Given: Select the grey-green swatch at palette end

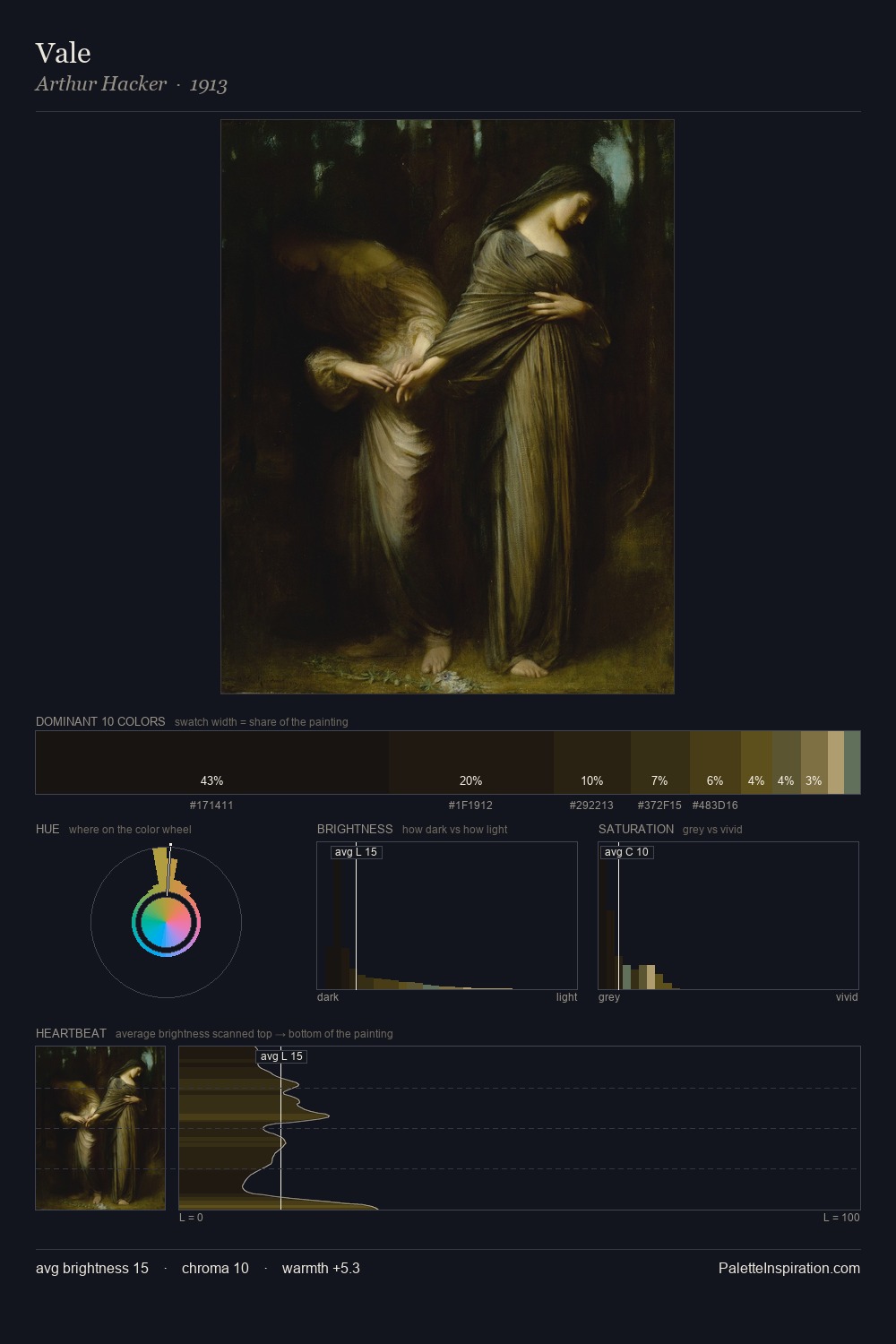Looking at the screenshot, I should click(x=852, y=762).
